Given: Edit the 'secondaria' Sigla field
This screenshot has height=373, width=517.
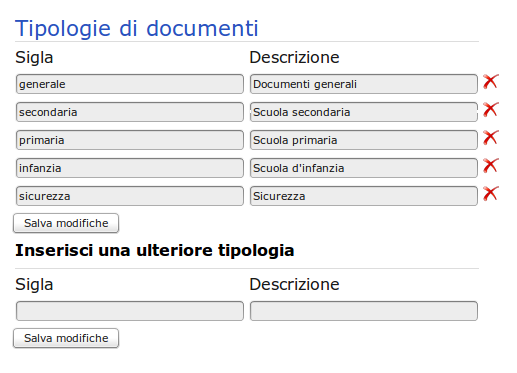Looking at the screenshot, I should 130,112.
